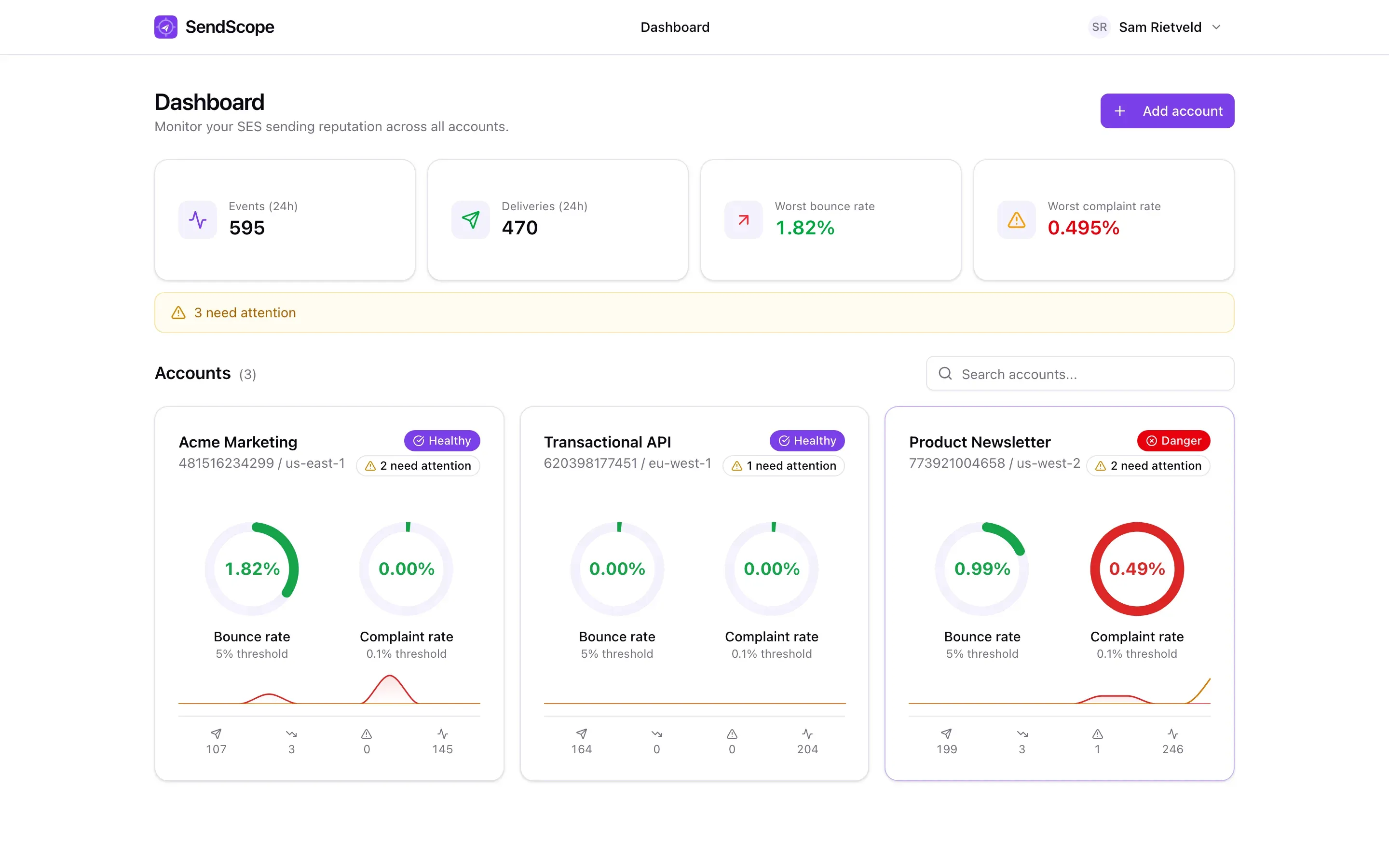Viewport: 1389px width, 868px height.
Task: Click the plus icon in Add account
Action: pyautogui.click(x=1119, y=111)
